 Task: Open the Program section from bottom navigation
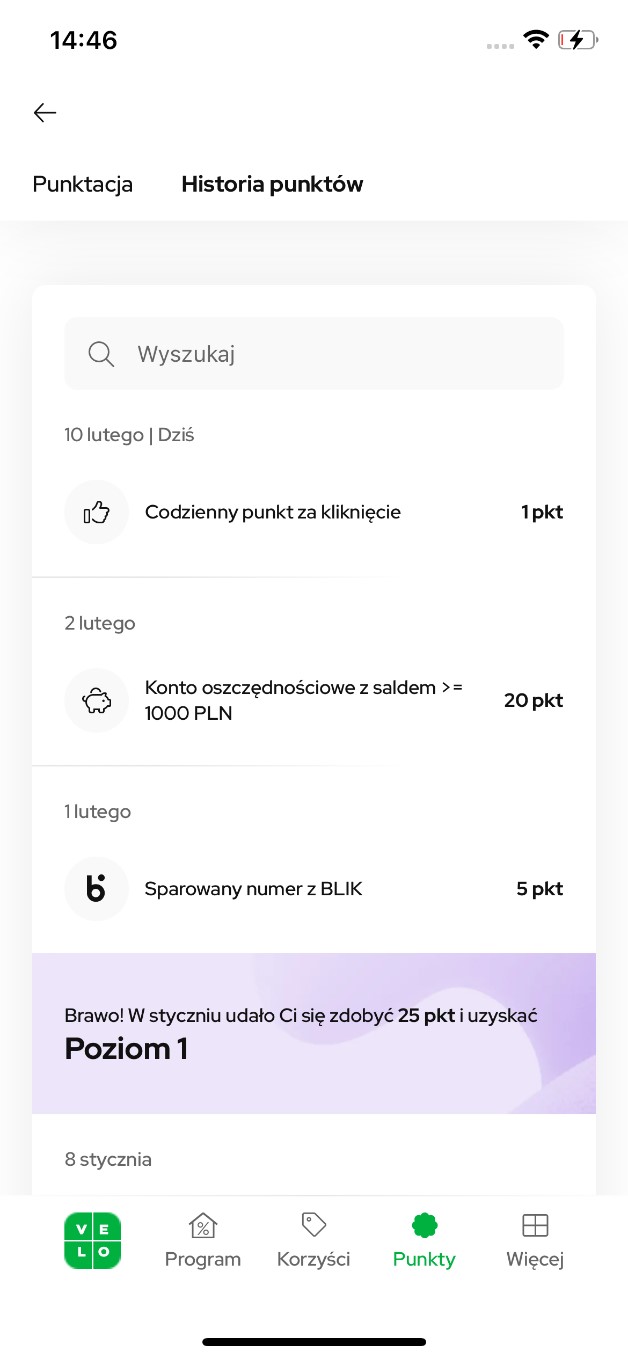(203, 1240)
